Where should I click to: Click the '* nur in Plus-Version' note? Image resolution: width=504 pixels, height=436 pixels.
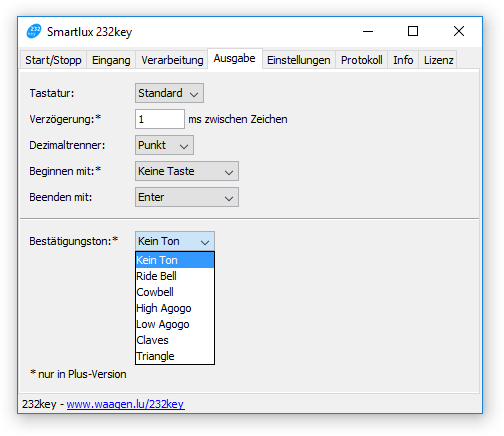(x=78, y=374)
